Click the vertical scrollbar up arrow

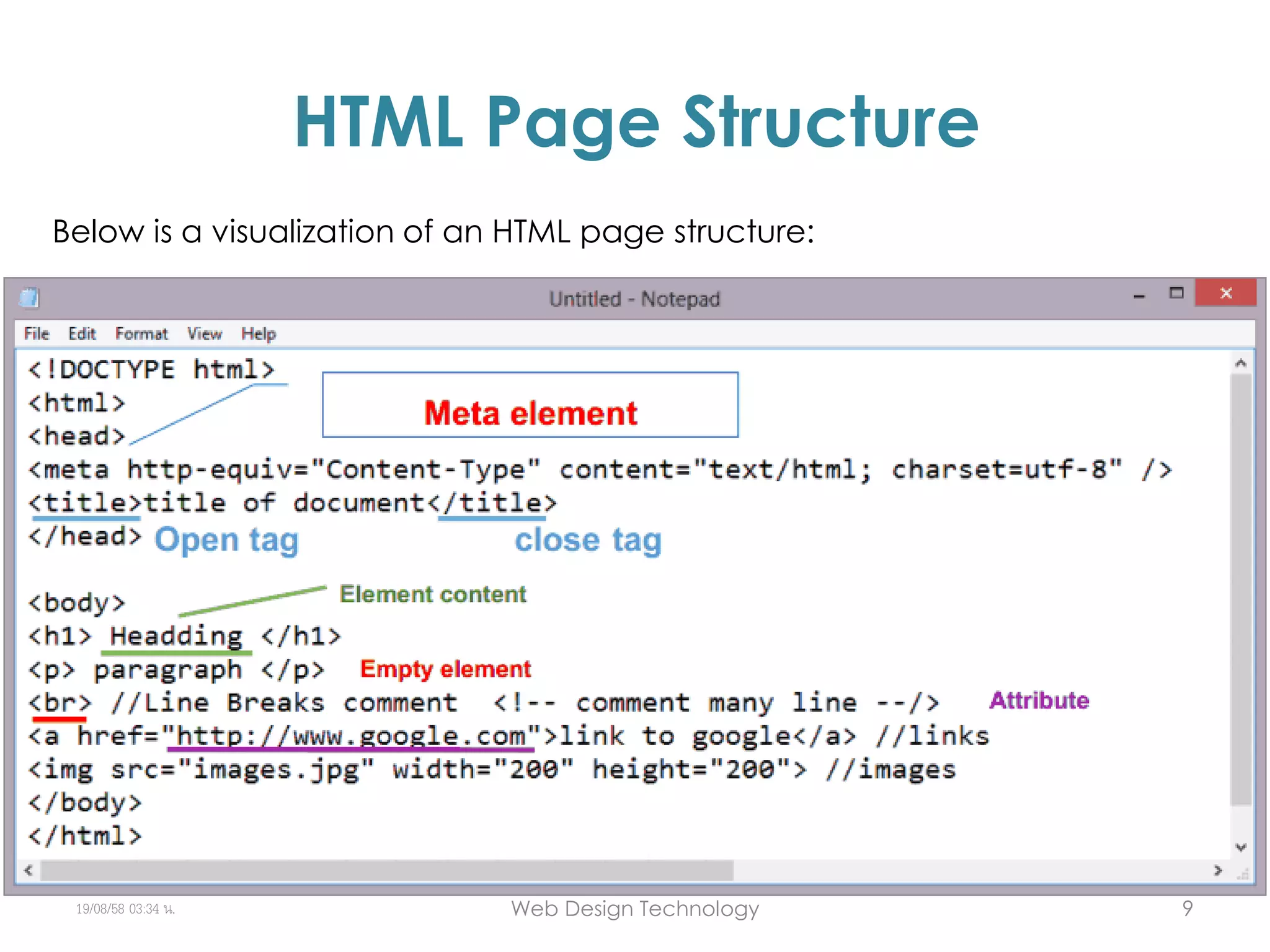tap(1241, 364)
